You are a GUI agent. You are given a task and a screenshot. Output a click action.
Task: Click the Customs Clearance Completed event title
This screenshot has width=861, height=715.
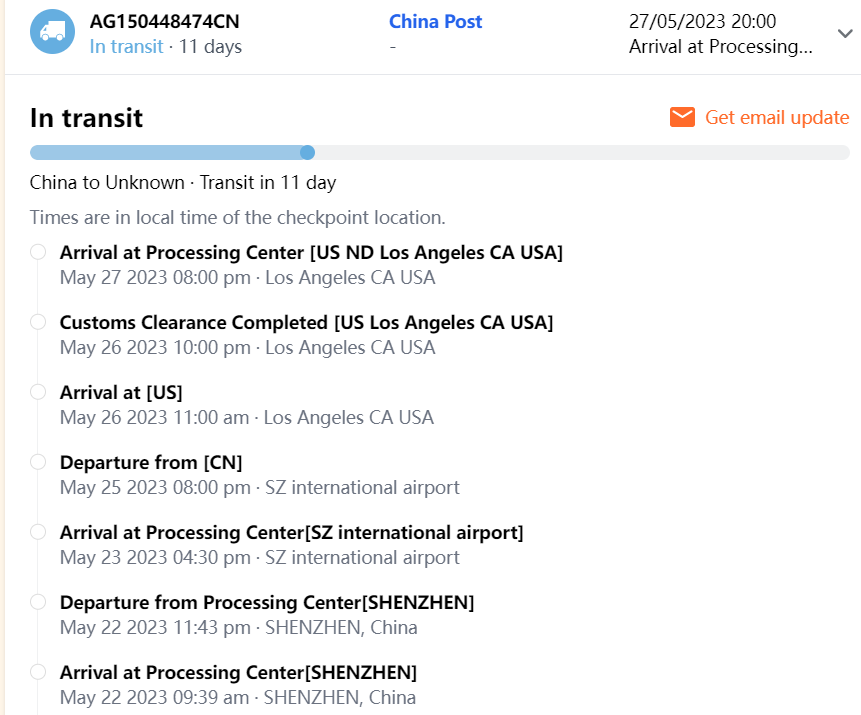point(306,323)
